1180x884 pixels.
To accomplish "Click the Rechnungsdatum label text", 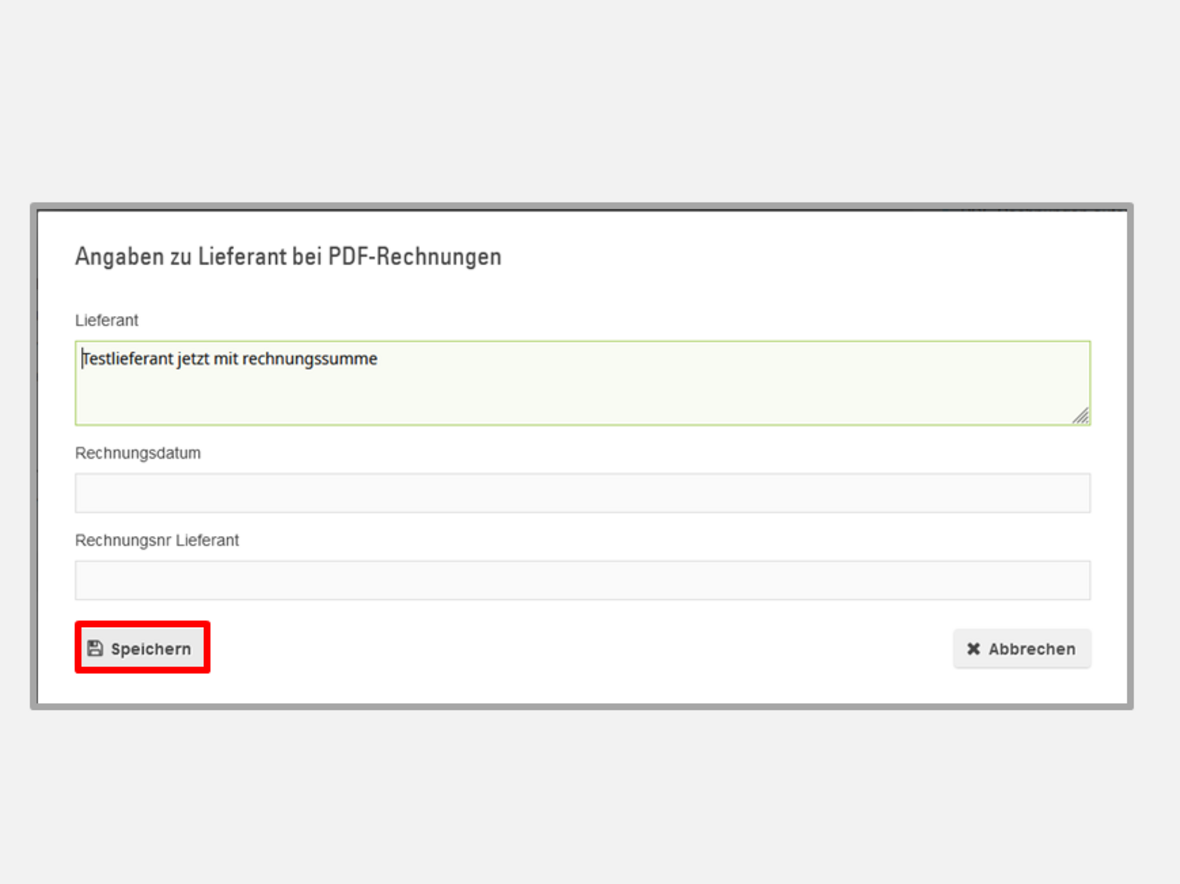I will pyautogui.click(x=137, y=453).
